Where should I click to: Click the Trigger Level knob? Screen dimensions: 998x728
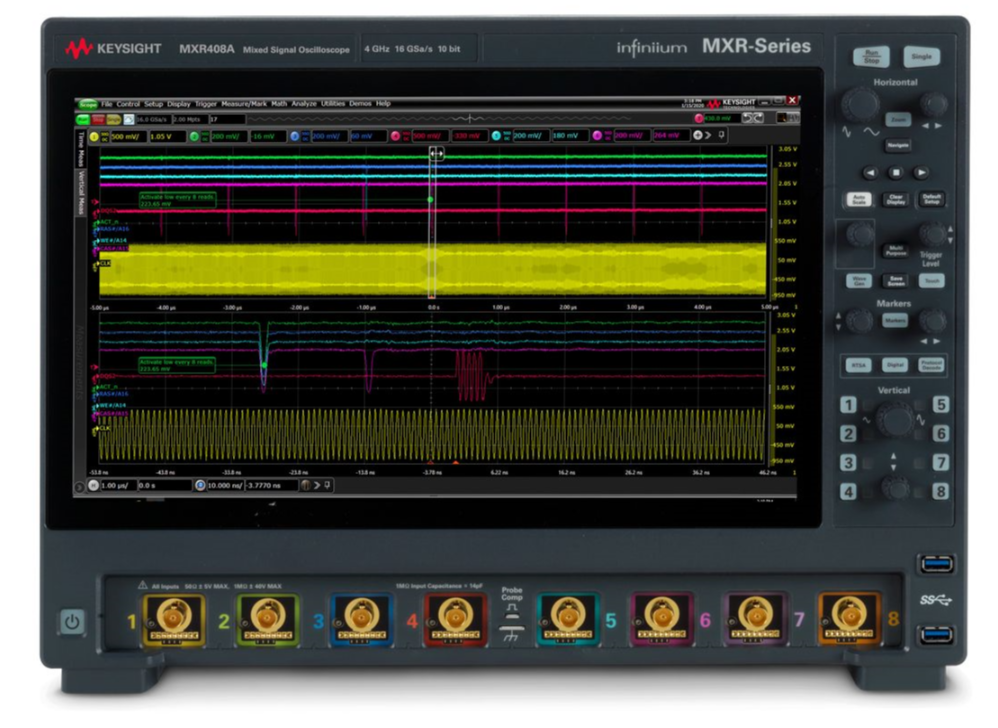click(932, 235)
